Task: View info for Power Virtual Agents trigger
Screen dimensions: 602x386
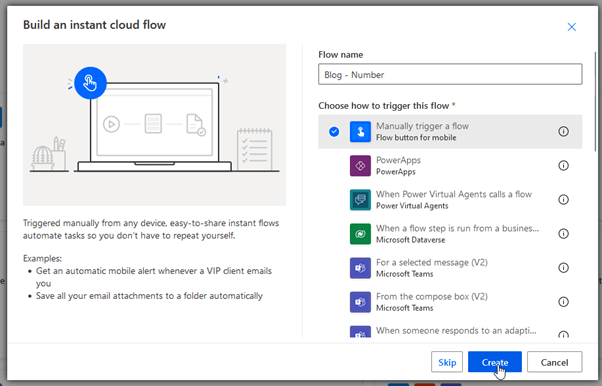Action: (563, 200)
